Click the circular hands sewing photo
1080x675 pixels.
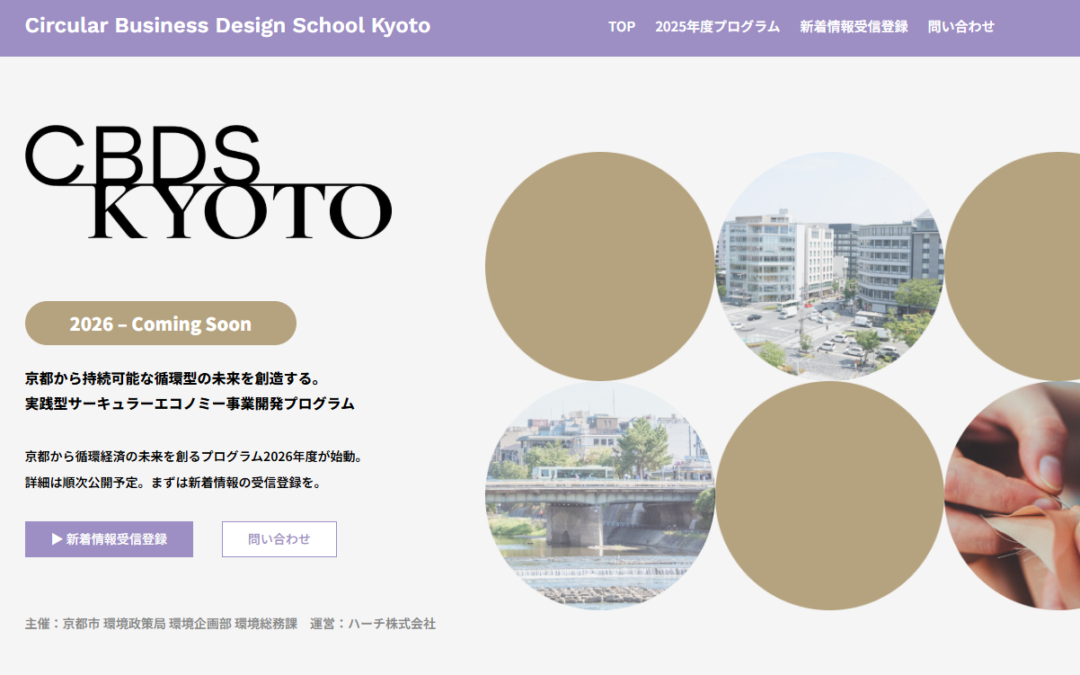point(1012,496)
